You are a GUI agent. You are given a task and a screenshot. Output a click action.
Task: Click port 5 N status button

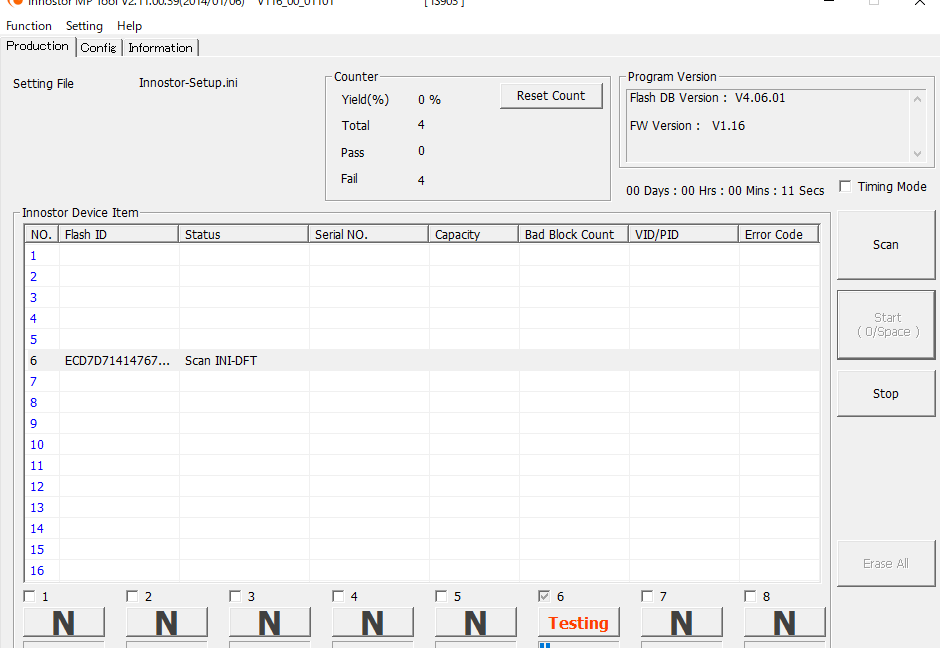(475, 622)
